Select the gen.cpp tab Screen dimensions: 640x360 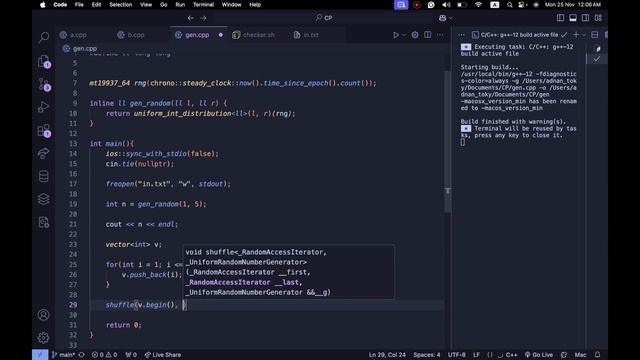pos(197,35)
